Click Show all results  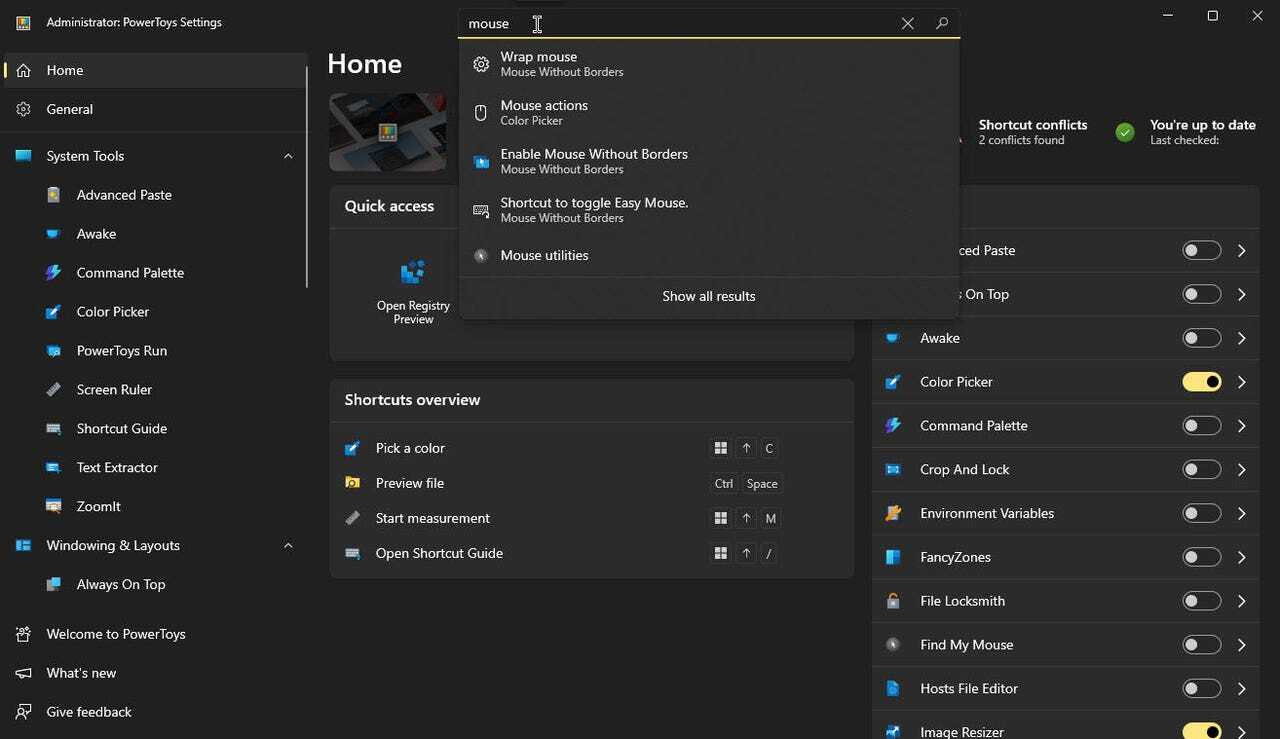click(x=708, y=296)
